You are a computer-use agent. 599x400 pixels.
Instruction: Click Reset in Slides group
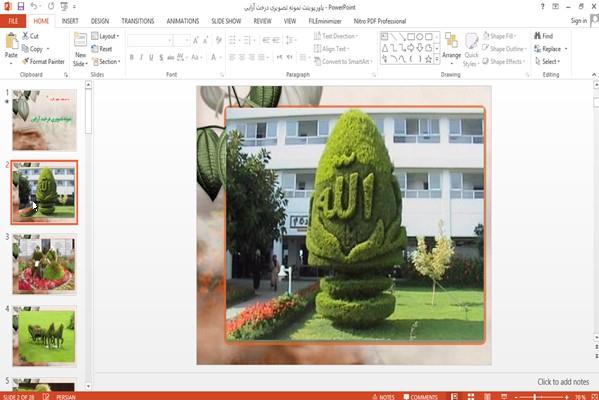coord(102,49)
